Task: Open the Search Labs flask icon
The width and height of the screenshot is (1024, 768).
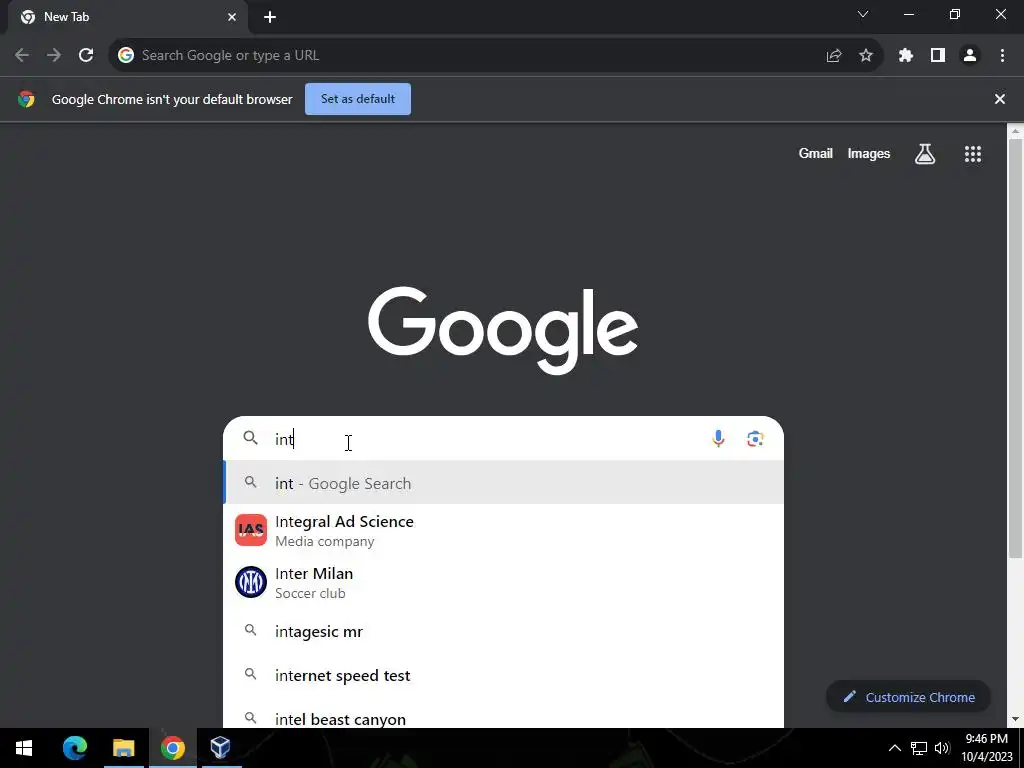Action: [x=925, y=154]
